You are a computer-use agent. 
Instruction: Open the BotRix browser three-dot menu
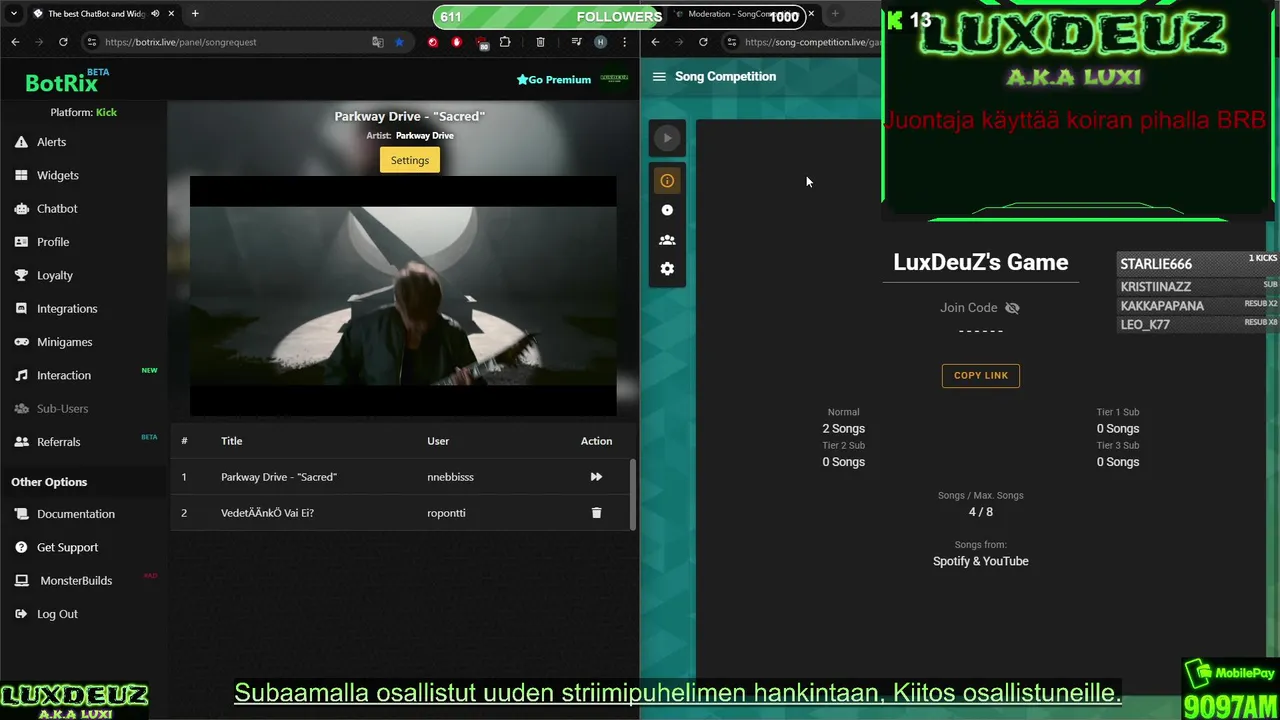(x=625, y=42)
